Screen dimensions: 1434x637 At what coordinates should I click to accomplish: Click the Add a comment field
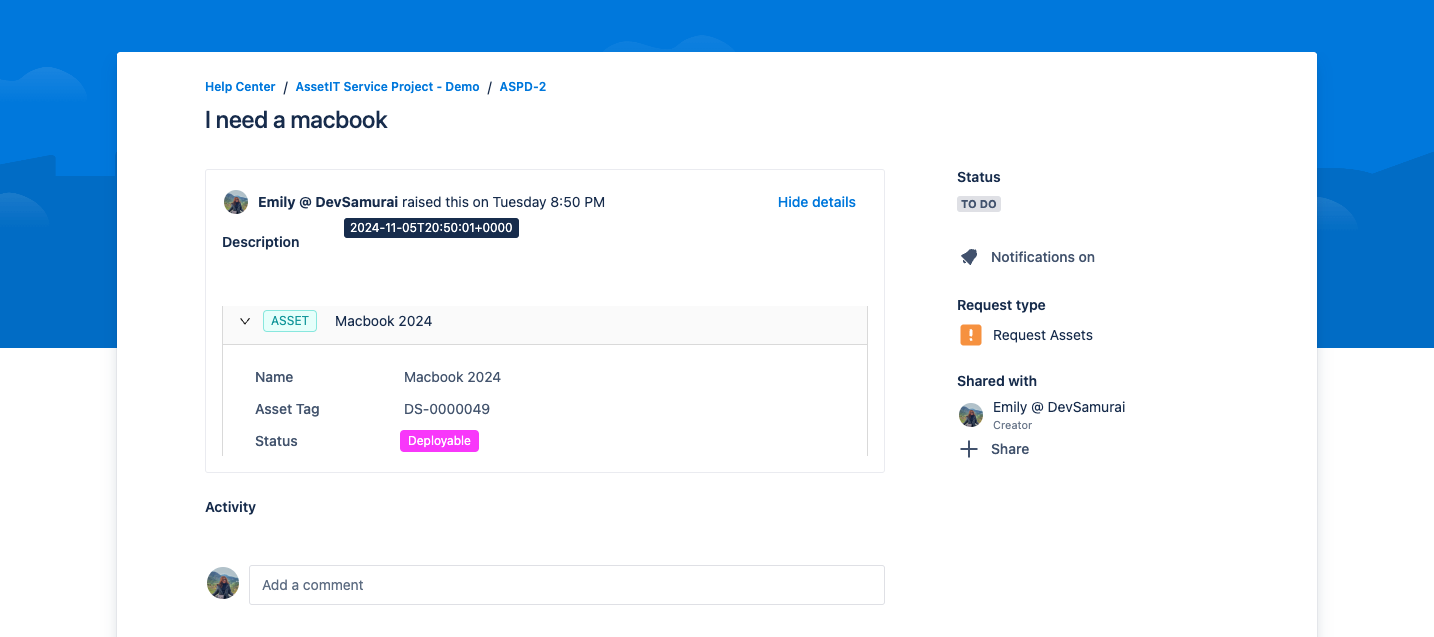pyautogui.click(x=566, y=585)
